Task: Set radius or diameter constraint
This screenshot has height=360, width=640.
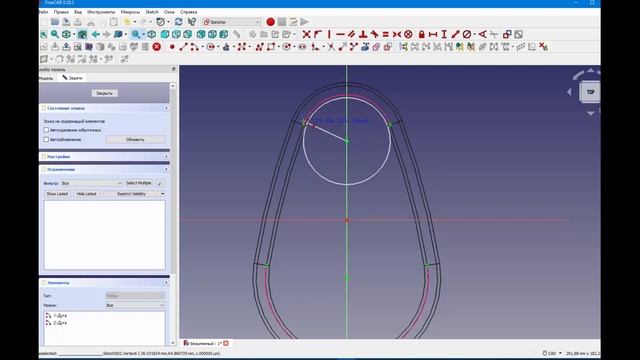Action: [467, 34]
